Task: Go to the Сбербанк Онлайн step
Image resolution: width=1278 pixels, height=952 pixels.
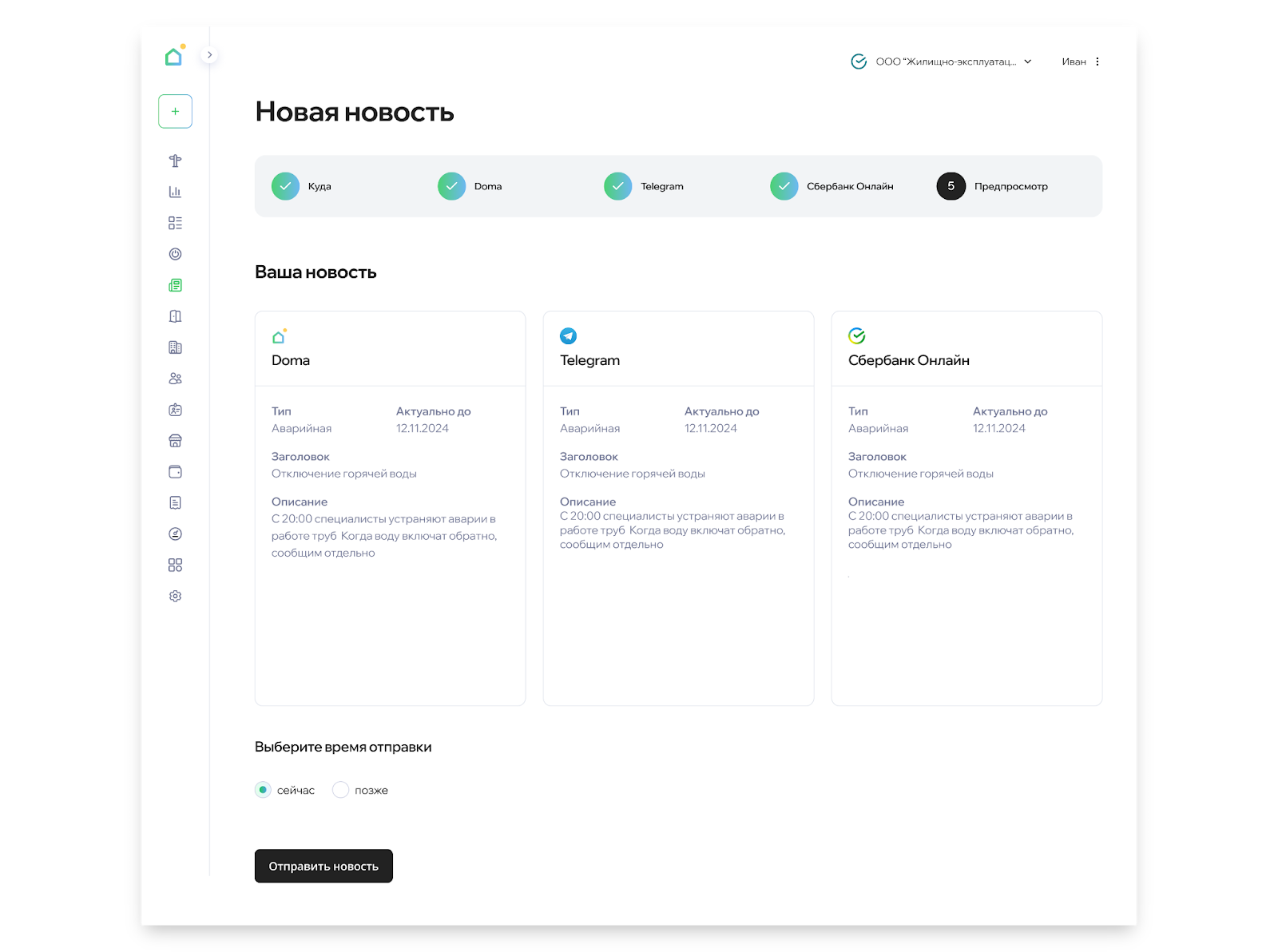Action: (x=831, y=186)
